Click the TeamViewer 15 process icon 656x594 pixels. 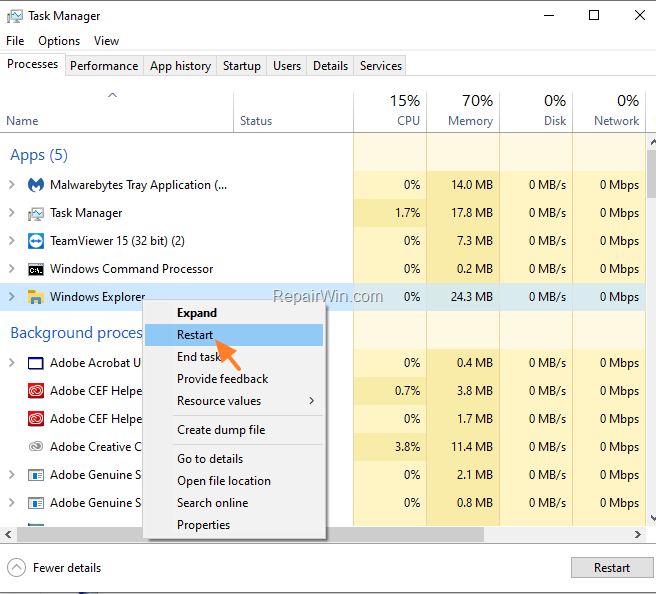36,241
